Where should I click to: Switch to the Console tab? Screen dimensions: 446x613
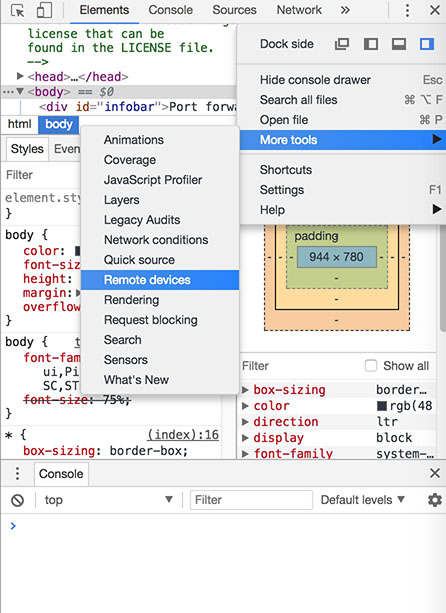click(x=170, y=10)
